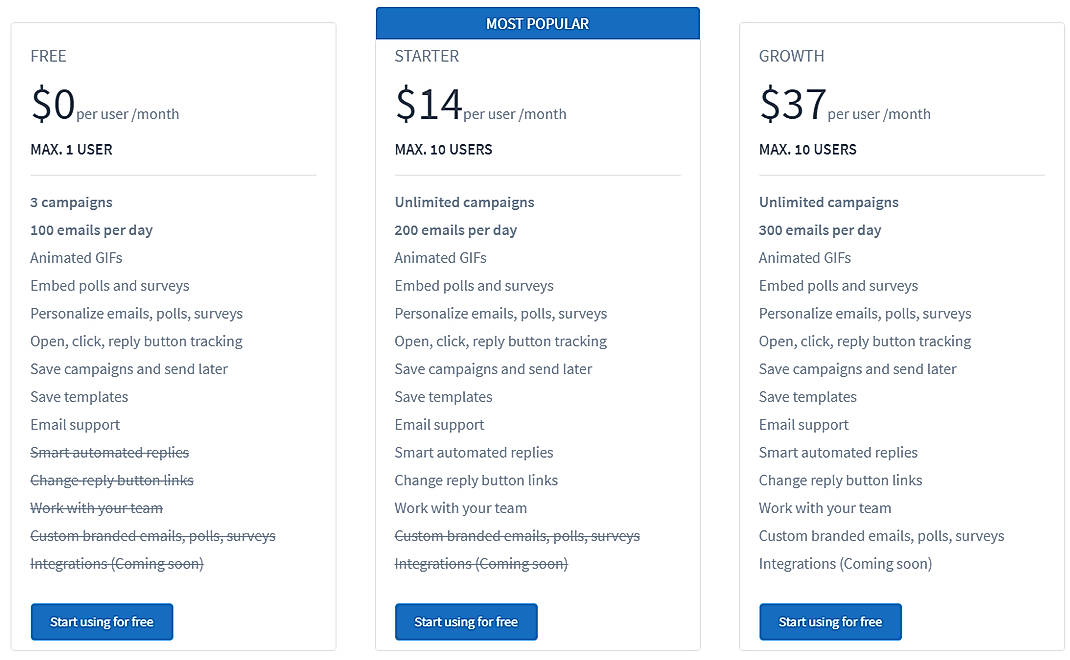The width and height of the screenshot is (1070, 660).
Task: Click Save templates in the Growth plan
Action: [x=808, y=397]
